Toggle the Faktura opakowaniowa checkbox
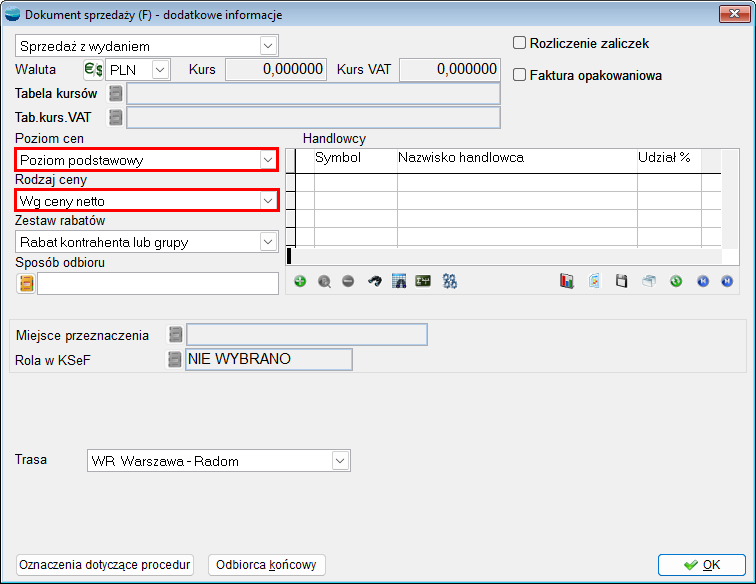Image resolution: width=756 pixels, height=584 pixels. [x=520, y=75]
